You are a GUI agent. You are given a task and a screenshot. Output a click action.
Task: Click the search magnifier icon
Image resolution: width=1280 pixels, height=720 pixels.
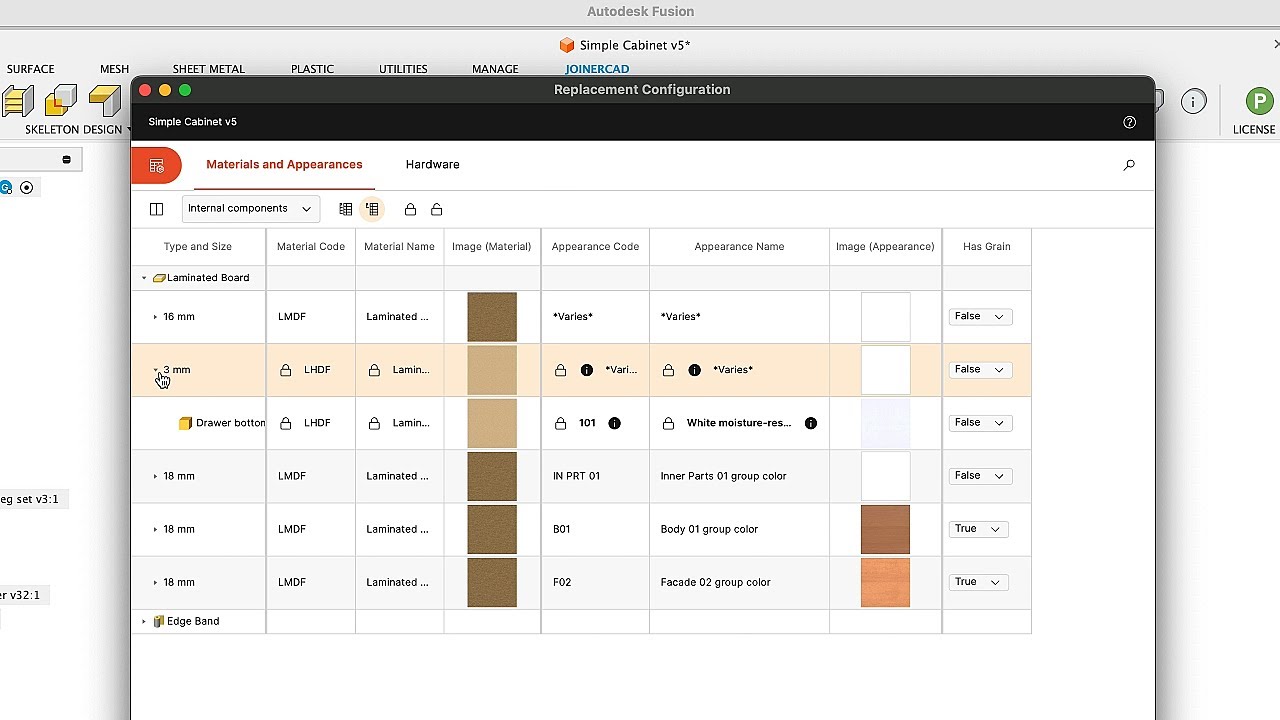(x=1129, y=165)
